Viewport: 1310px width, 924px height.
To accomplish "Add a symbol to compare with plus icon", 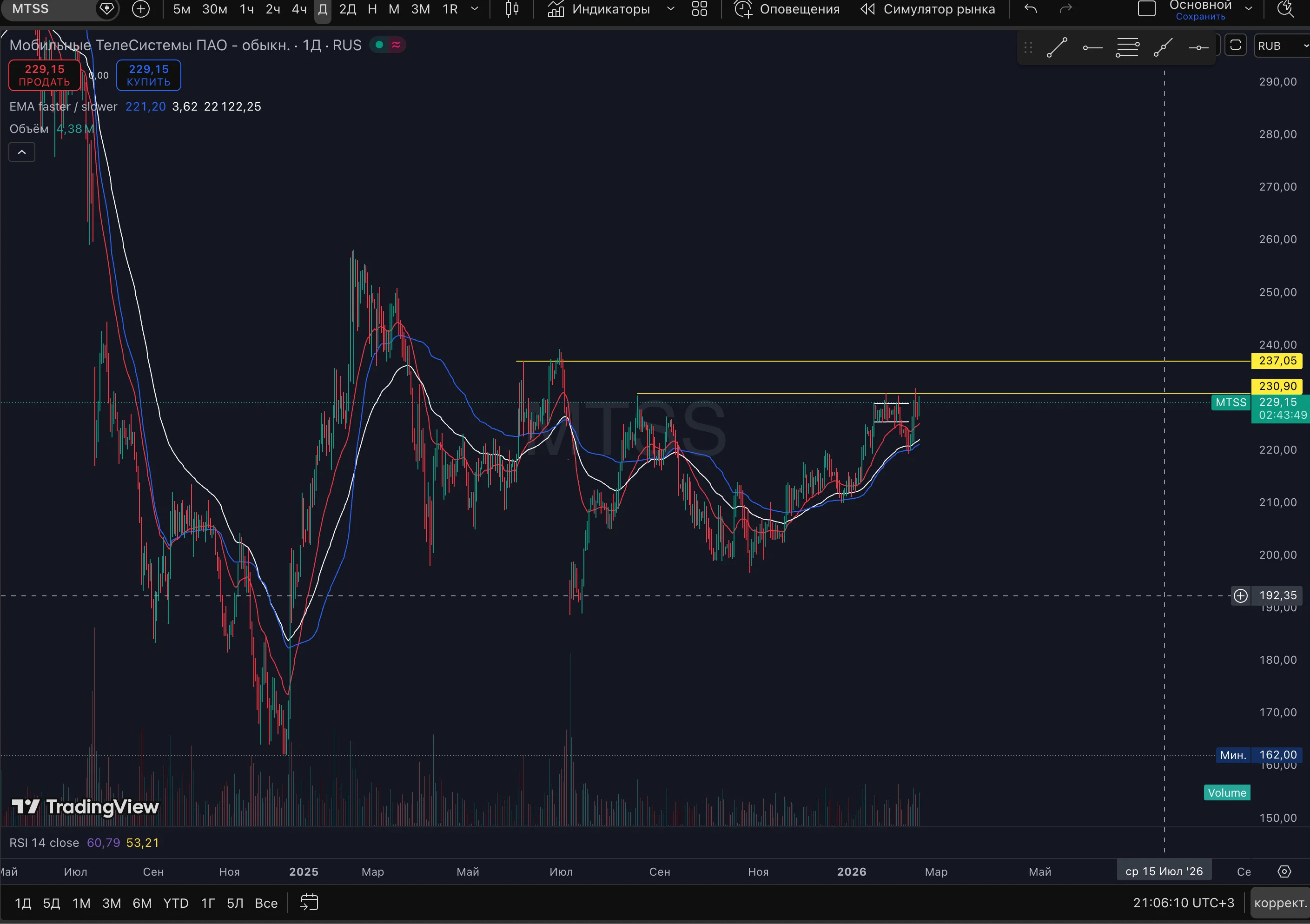I will coord(140,9).
